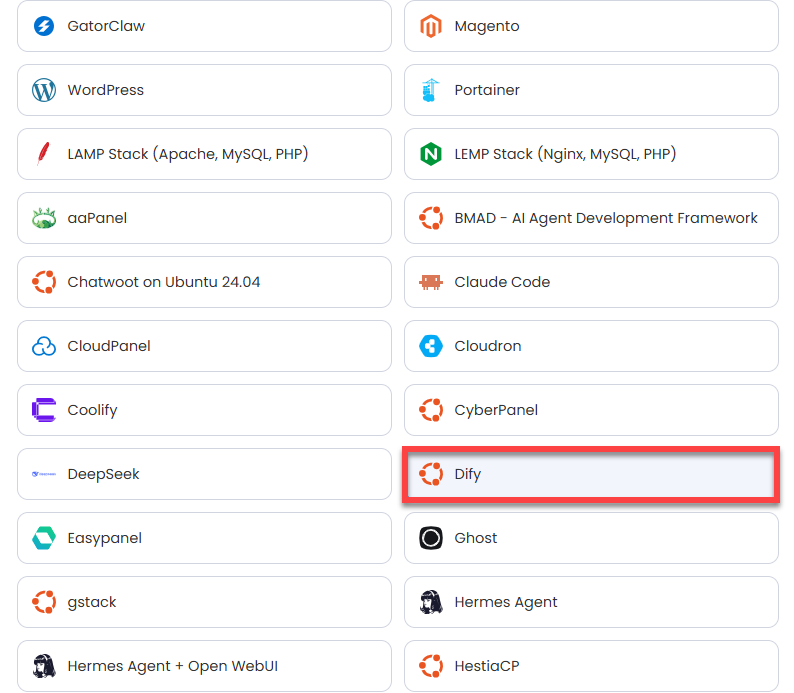The width and height of the screenshot is (794, 693).
Task: Click the Claude Code pixel icon
Action: [431, 282]
